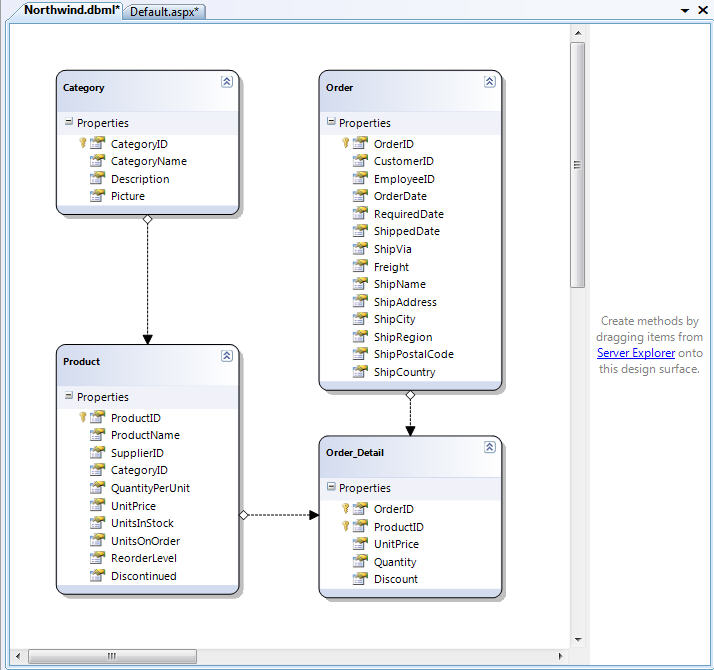Collapse the Order entity using its chevron button
The width and height of the screenshot is (714, 670).
coord(489,83)
